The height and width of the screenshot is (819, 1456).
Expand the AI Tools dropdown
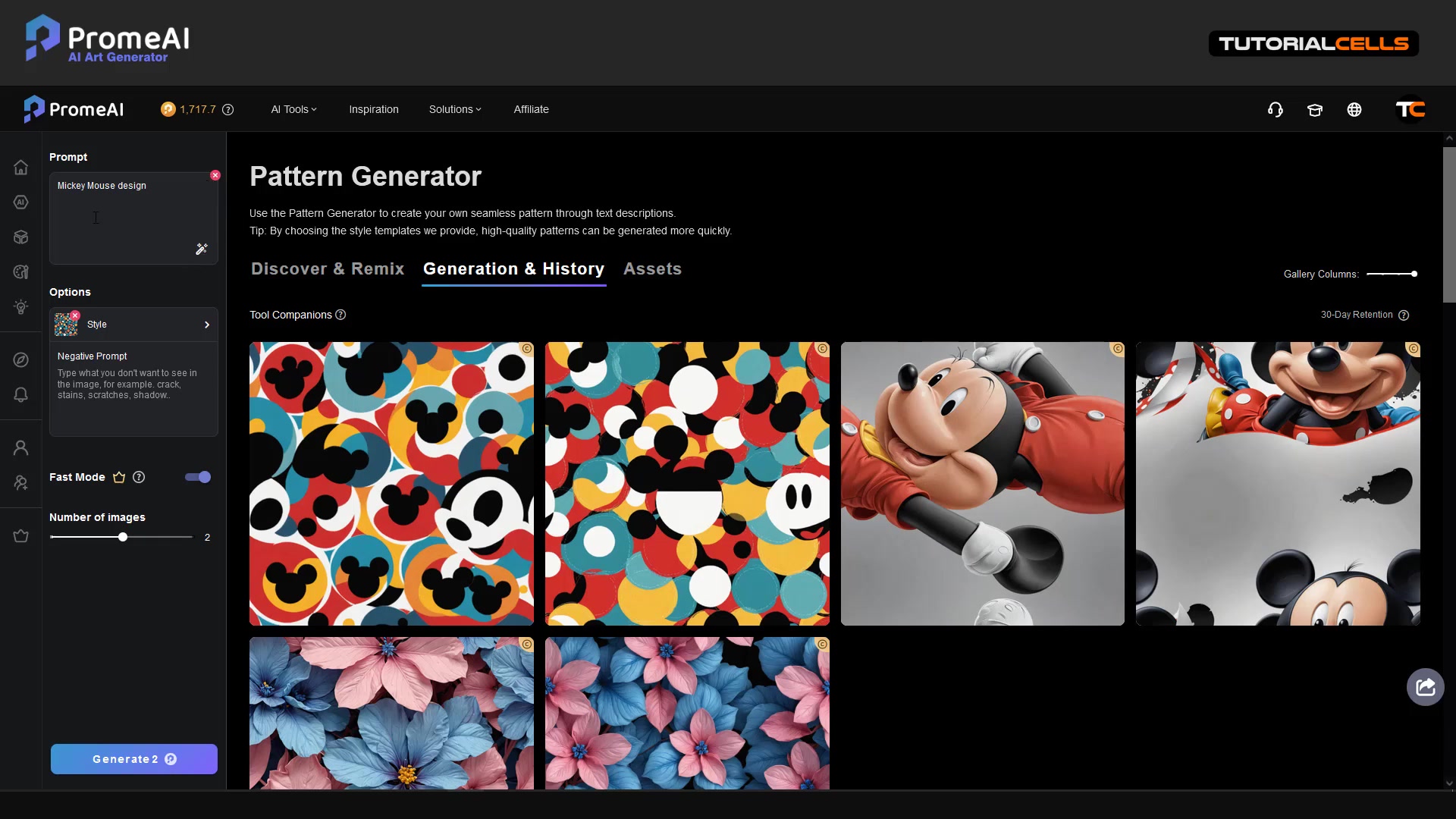tap(294, 109)
